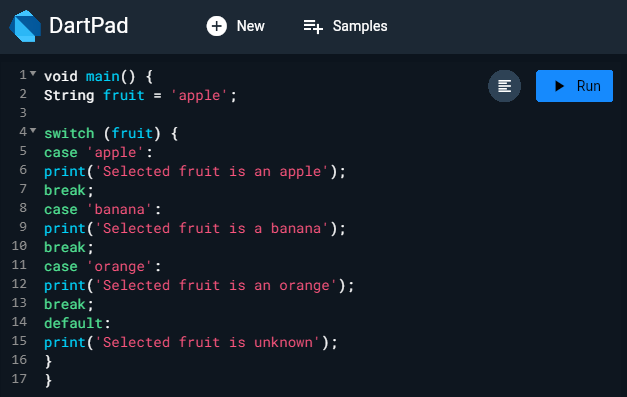Click the DartPad logo icon

click(25, 26)
